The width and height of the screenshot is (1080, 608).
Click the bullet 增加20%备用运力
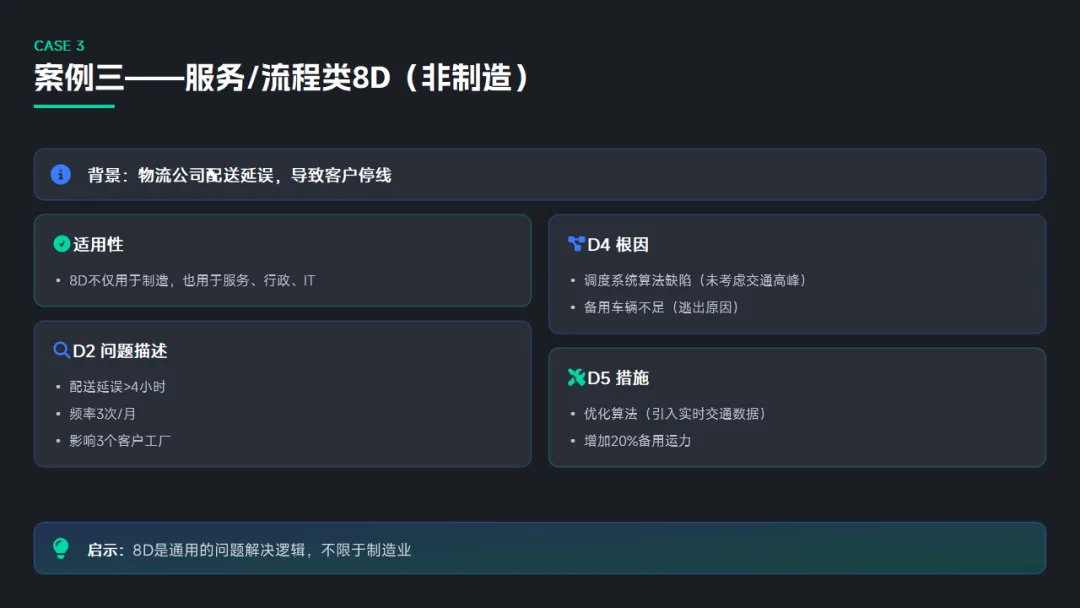637,440
